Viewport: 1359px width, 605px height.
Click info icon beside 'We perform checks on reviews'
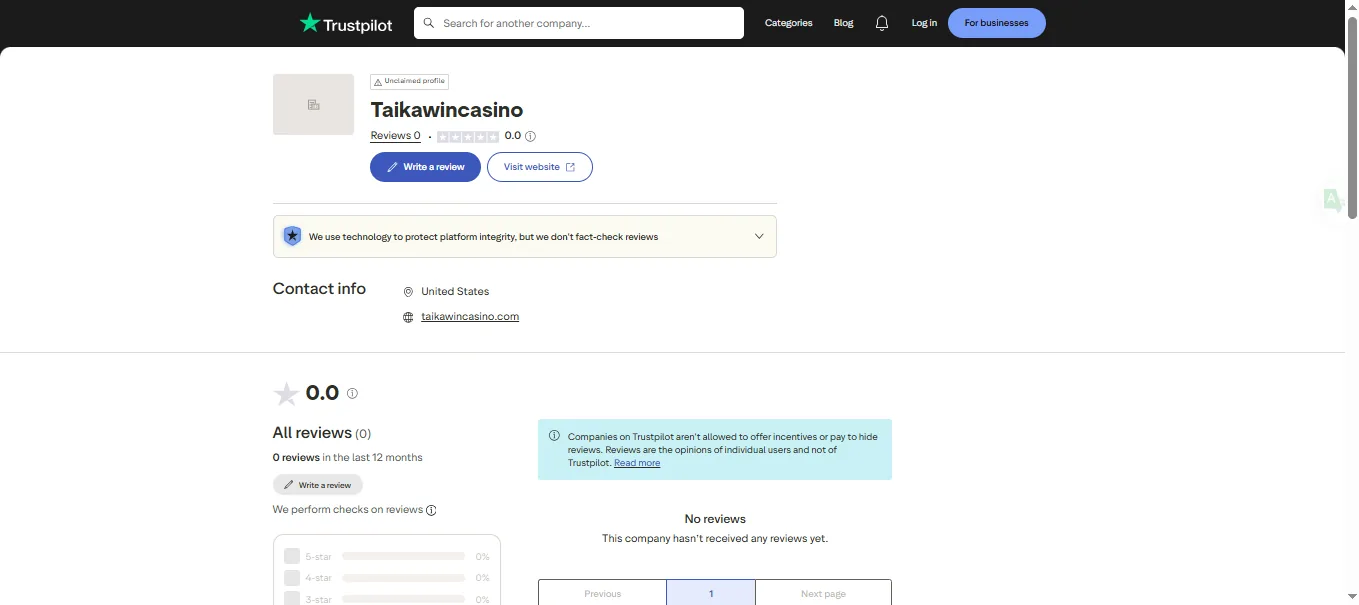pyautogui.click(x=431, y=510)
